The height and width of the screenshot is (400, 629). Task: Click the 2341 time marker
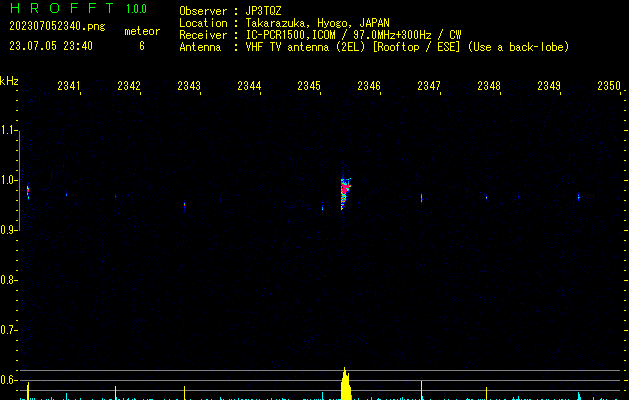(x=69, y=87)
